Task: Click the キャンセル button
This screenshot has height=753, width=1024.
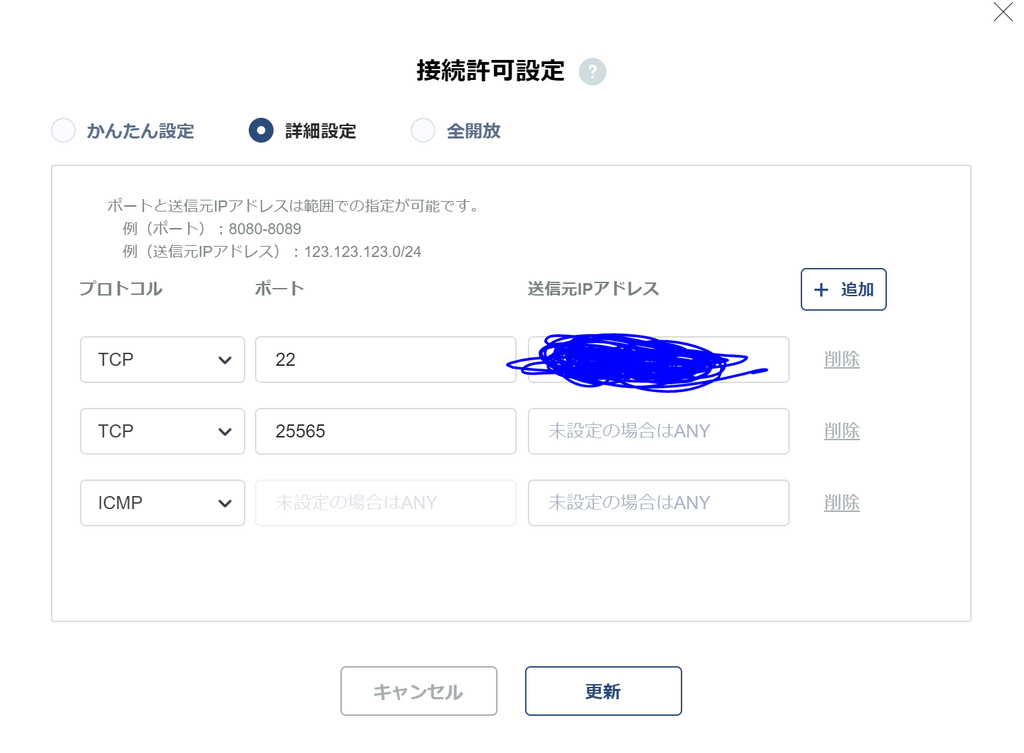Action: pos(419,691)
